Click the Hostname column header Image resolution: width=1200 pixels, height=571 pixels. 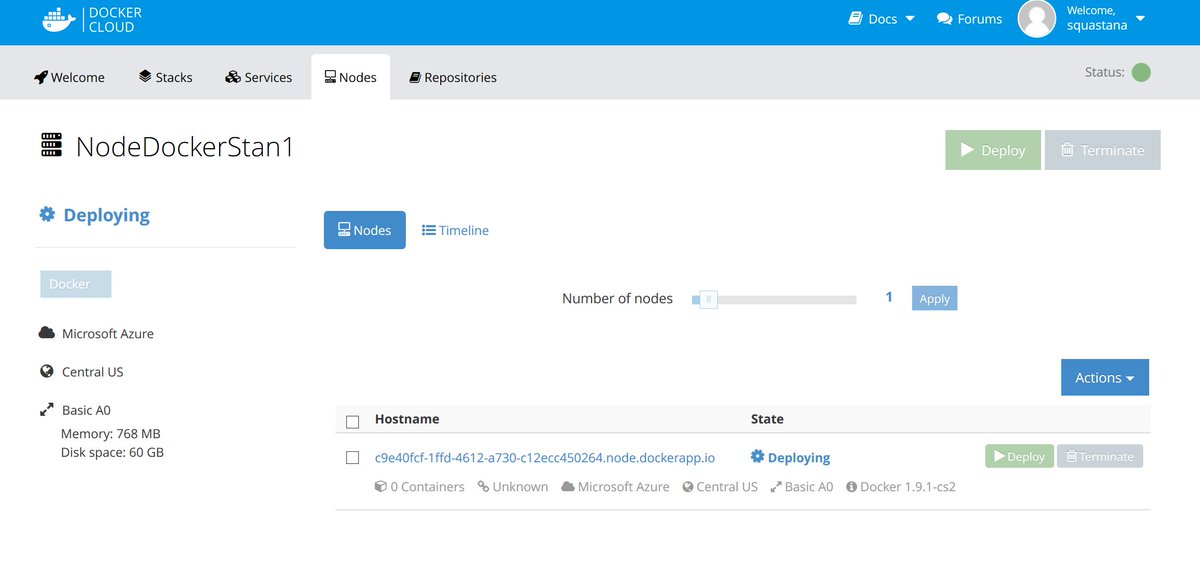pyautogui.click(x=407, y=419)
